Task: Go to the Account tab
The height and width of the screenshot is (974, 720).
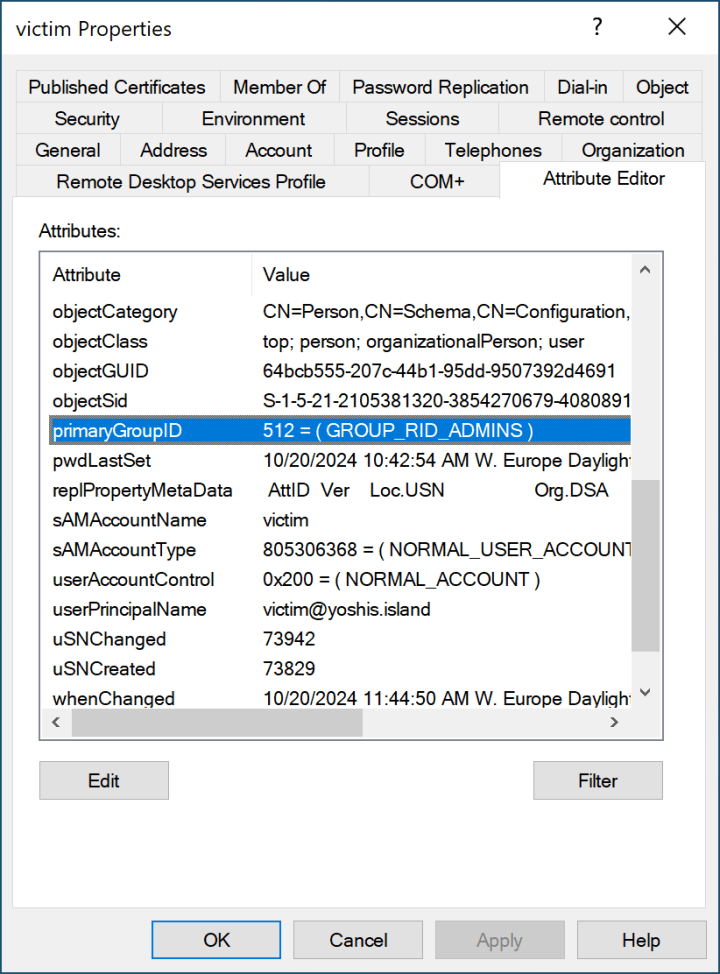Action: coord(279,151)
